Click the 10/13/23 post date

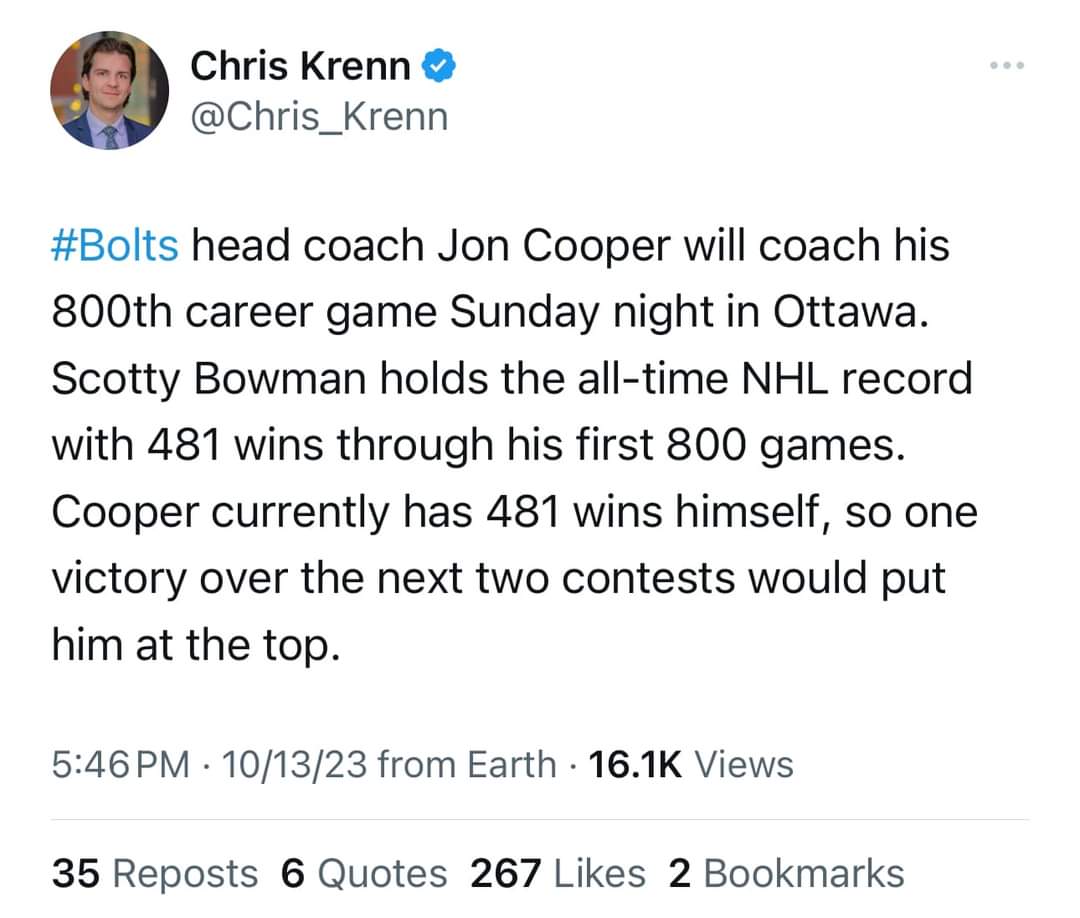coord(298,765)
